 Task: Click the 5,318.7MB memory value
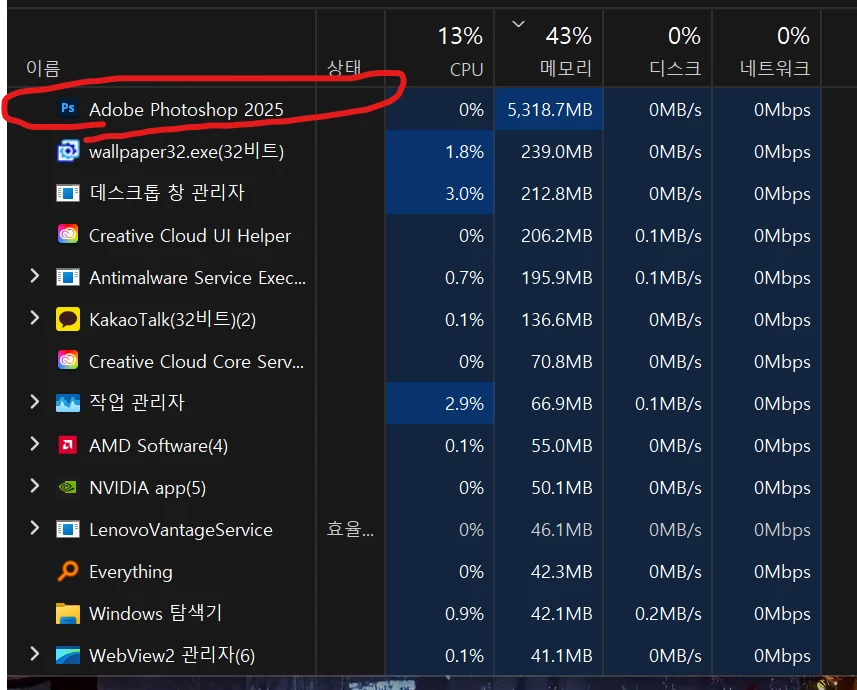point(549,110)
